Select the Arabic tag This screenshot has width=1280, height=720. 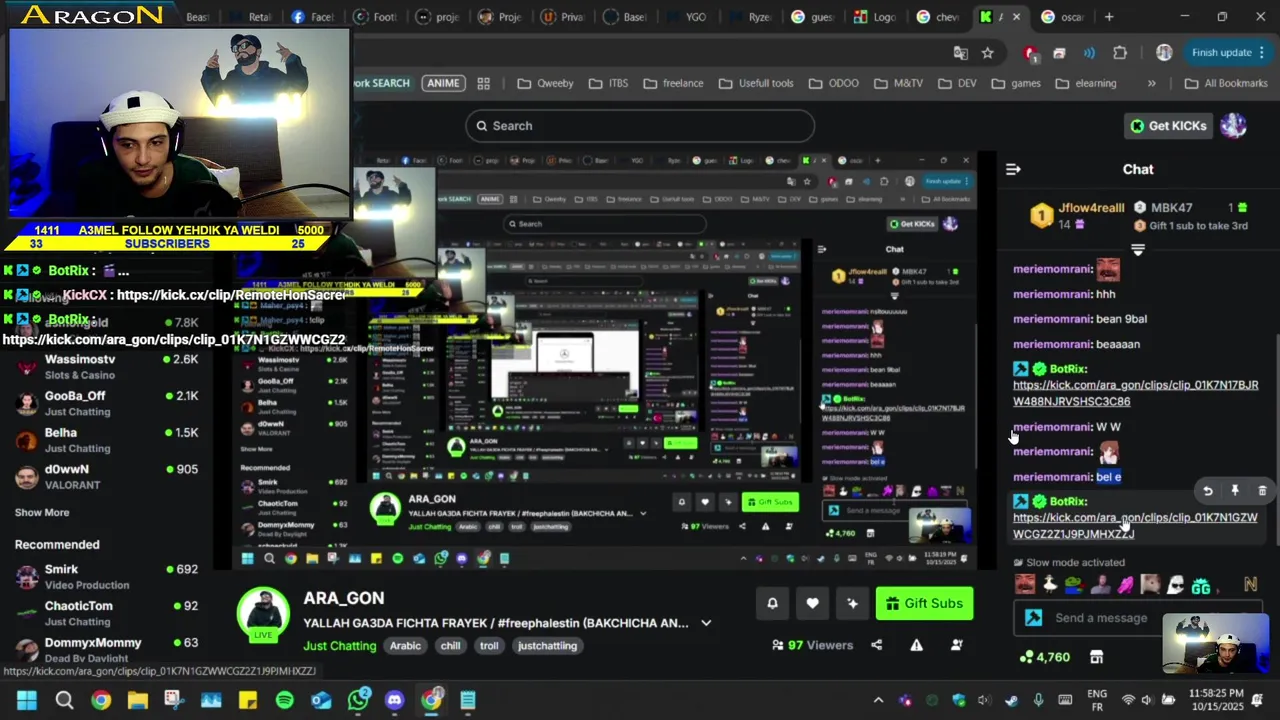point(405,645)
